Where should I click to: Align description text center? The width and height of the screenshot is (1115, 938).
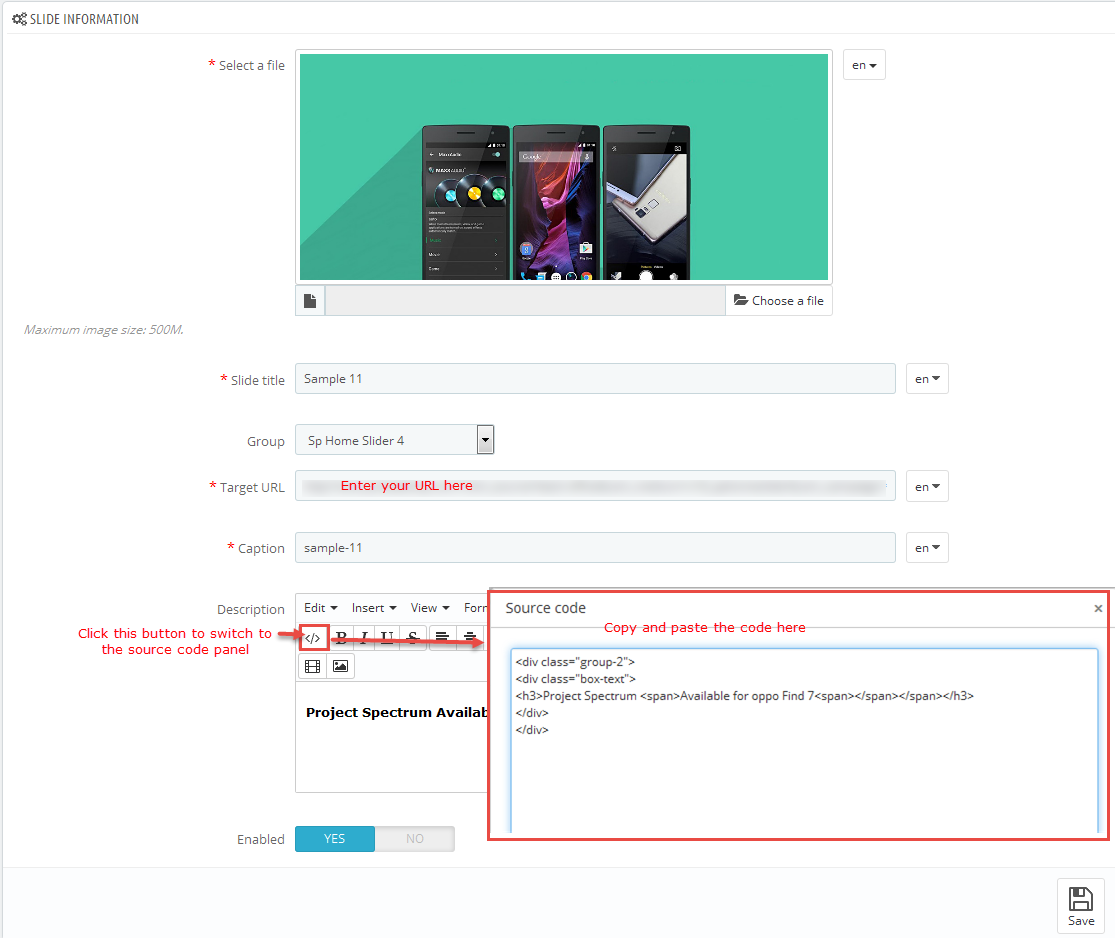[x=469, y=637]
